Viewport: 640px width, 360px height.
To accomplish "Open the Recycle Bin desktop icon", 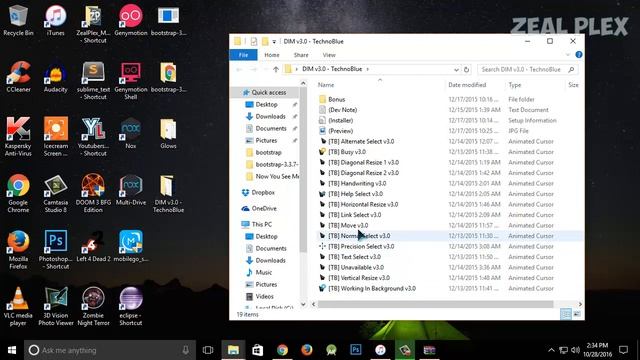I will [18, 20].
